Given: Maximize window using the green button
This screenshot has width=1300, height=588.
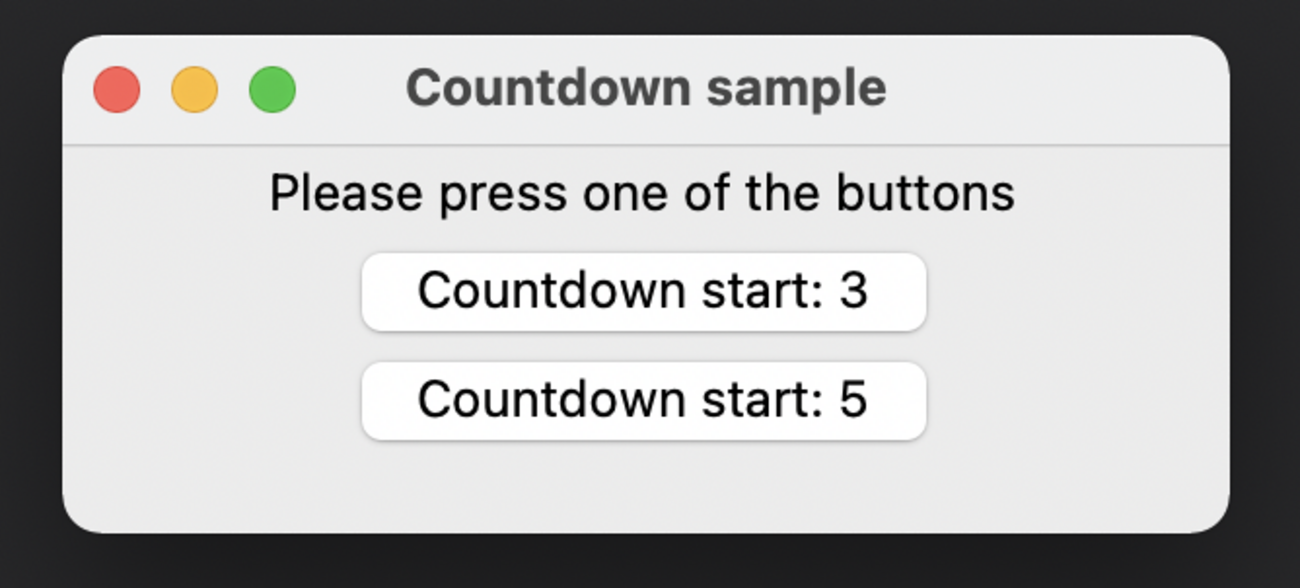Looking at the screenshot, I should [272, 90].
